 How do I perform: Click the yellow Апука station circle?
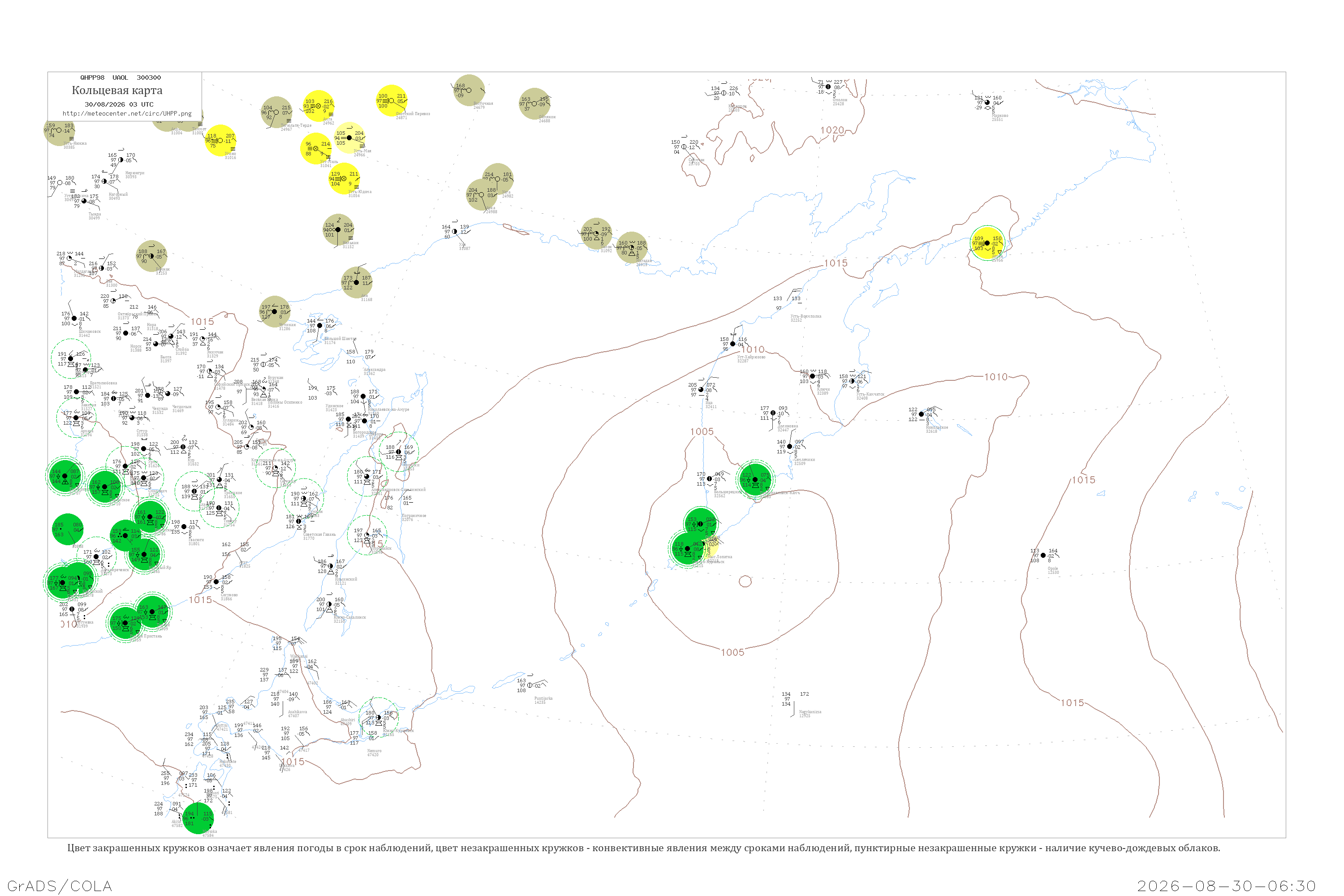(987, 243)
